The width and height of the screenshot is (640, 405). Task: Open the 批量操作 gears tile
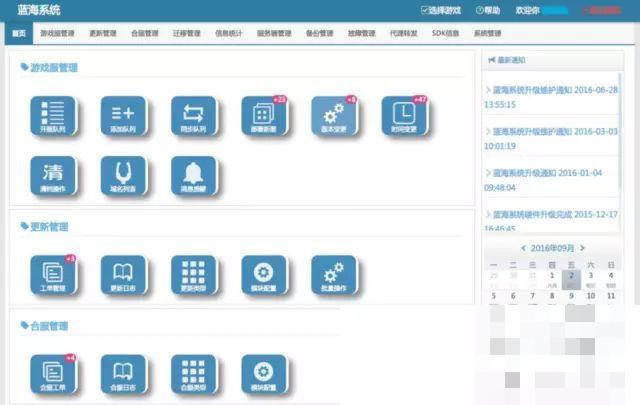(334, 275)
